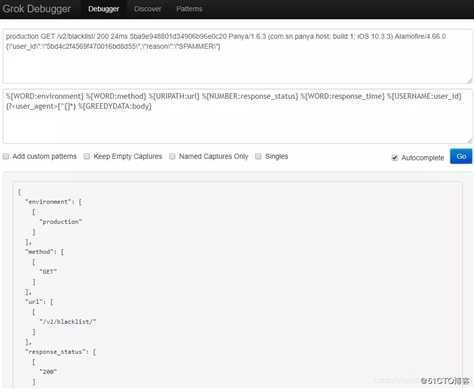Disable the Autocomplete checkbox

(395, 157)
